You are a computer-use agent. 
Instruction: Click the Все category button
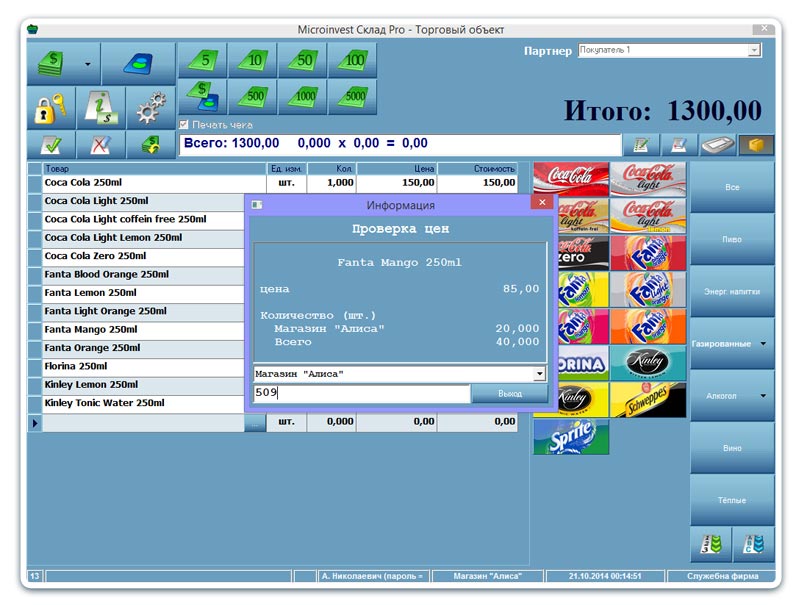(732, 187)
